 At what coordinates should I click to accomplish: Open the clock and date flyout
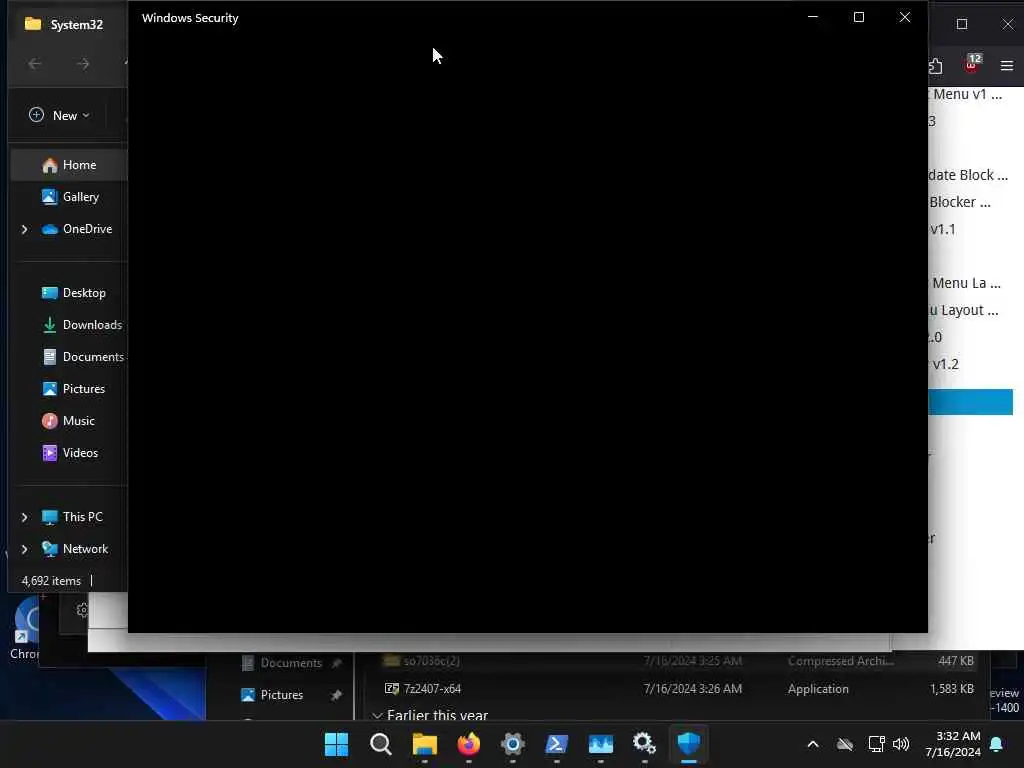(x=953, y=744)
